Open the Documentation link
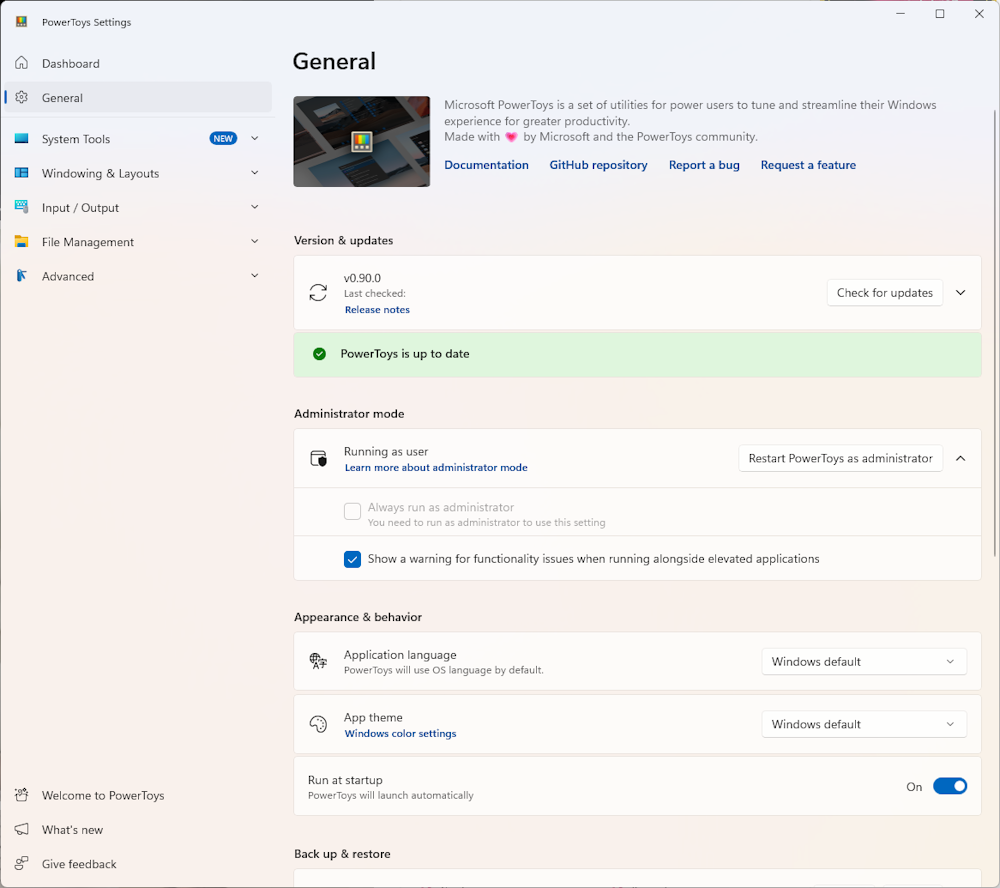This screenshot has height=888, width=1000. coord(487,165)
